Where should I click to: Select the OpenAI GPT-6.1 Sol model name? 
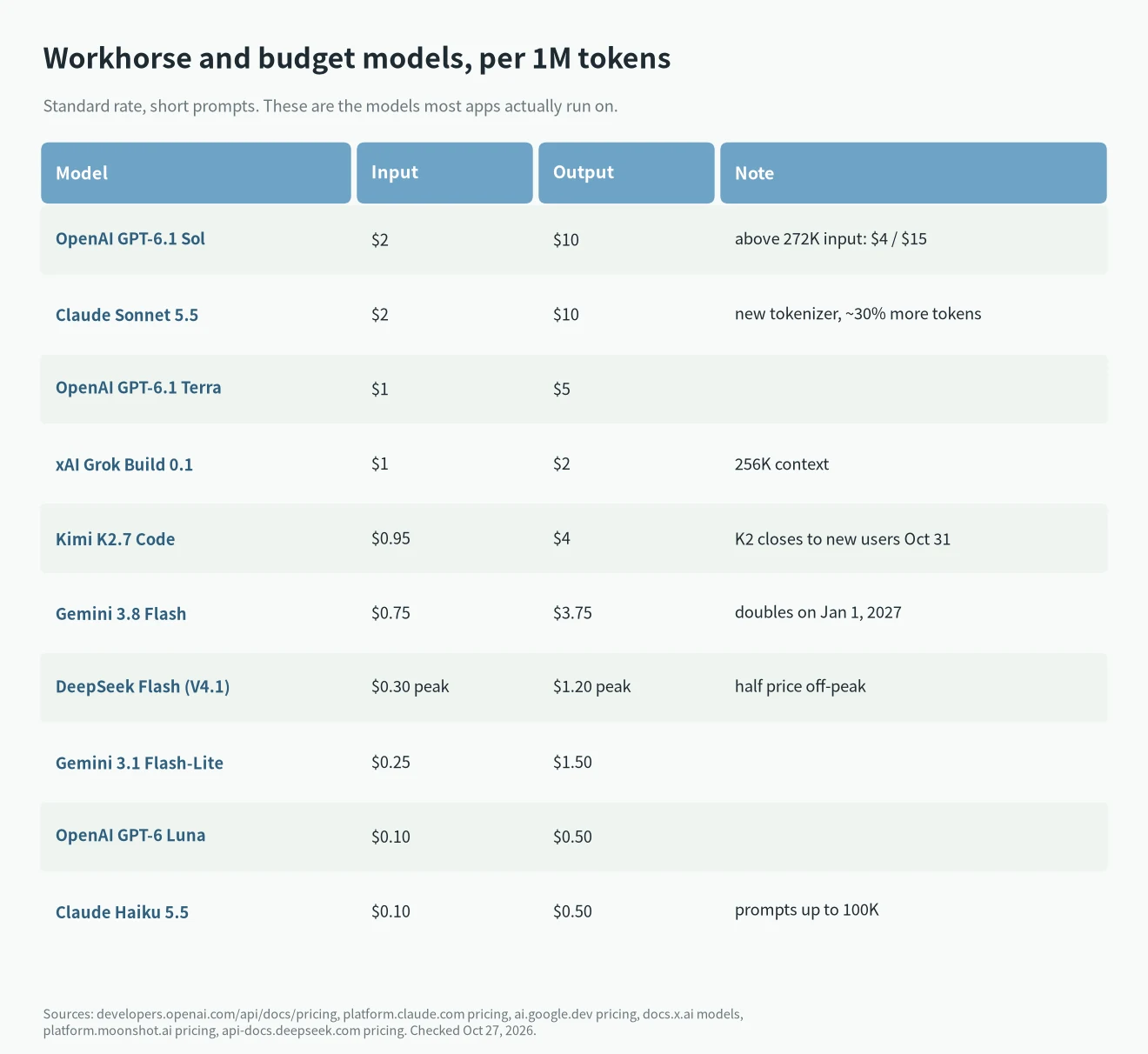(x=130, y=239)
